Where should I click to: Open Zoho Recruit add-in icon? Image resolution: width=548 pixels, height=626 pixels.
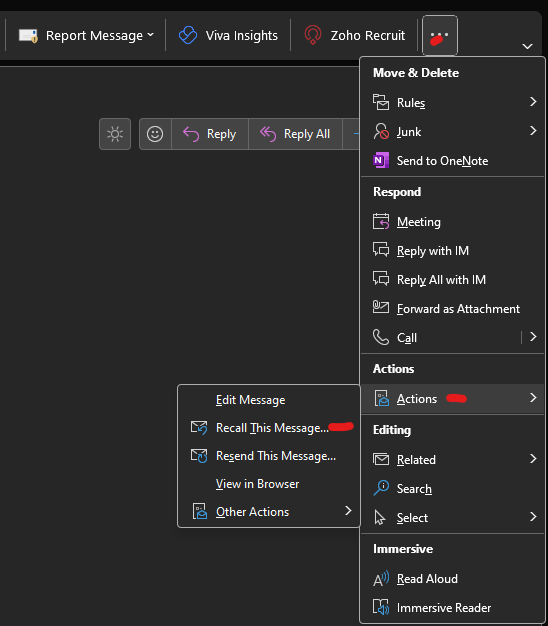tap(313, 35)
